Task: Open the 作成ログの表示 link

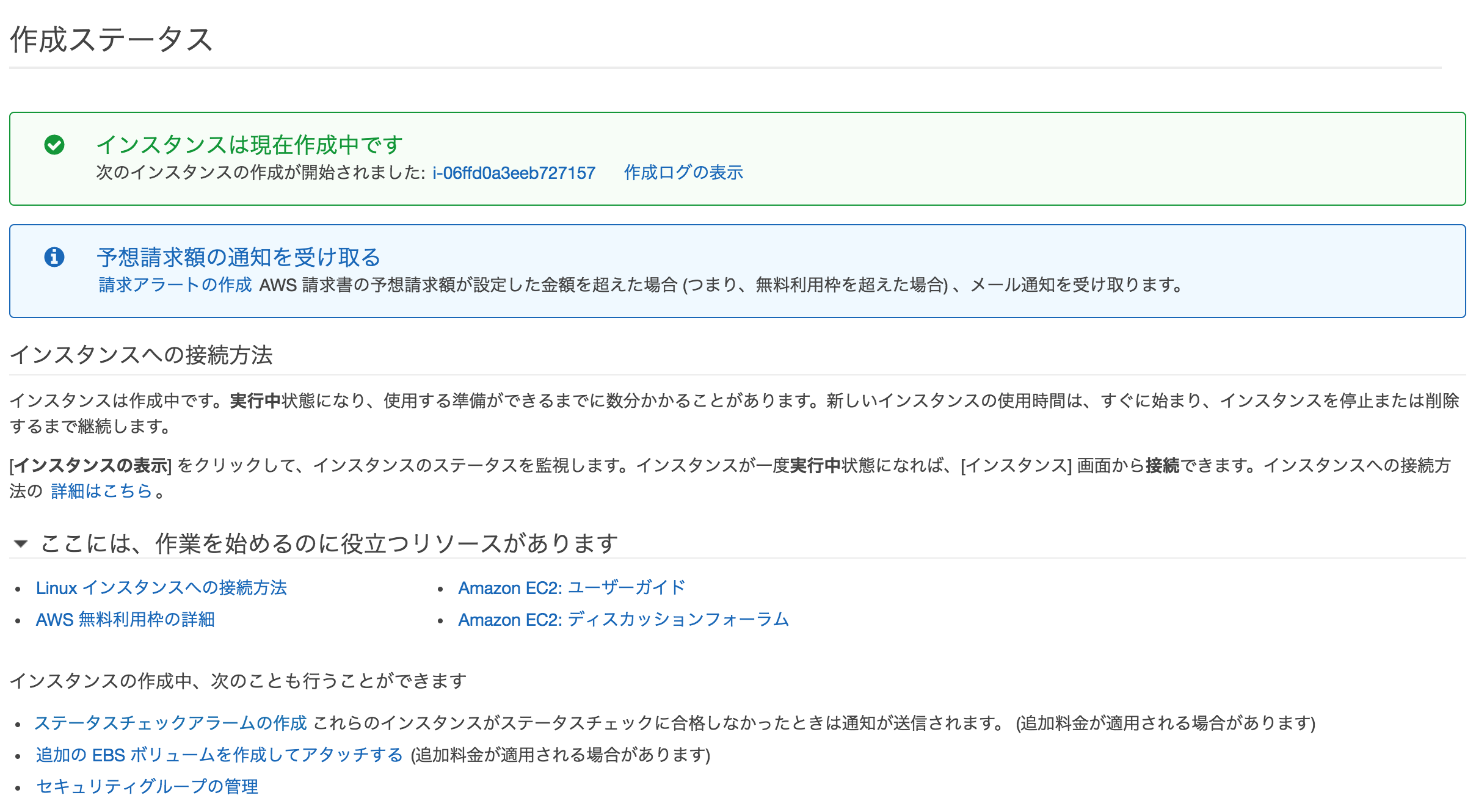Action: tap(683, 173)
